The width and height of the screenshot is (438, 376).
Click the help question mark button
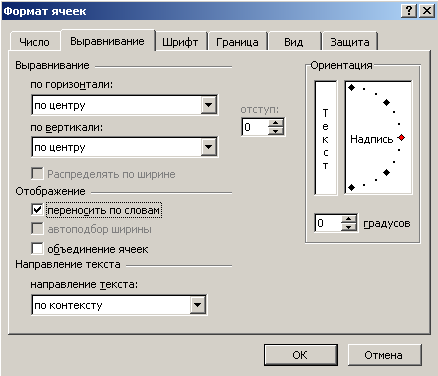coord(409,11)
